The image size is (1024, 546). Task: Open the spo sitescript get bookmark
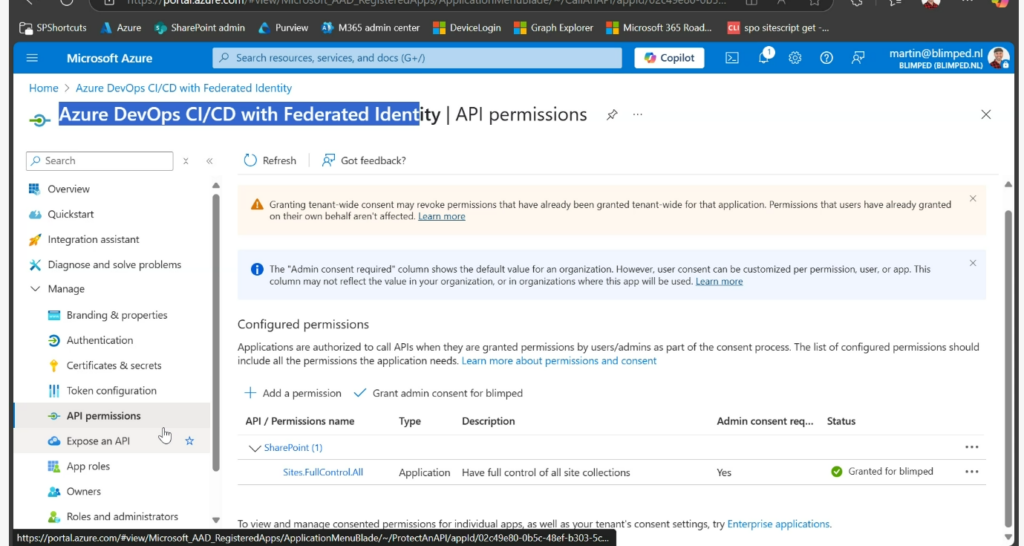[x=778, y=28]
